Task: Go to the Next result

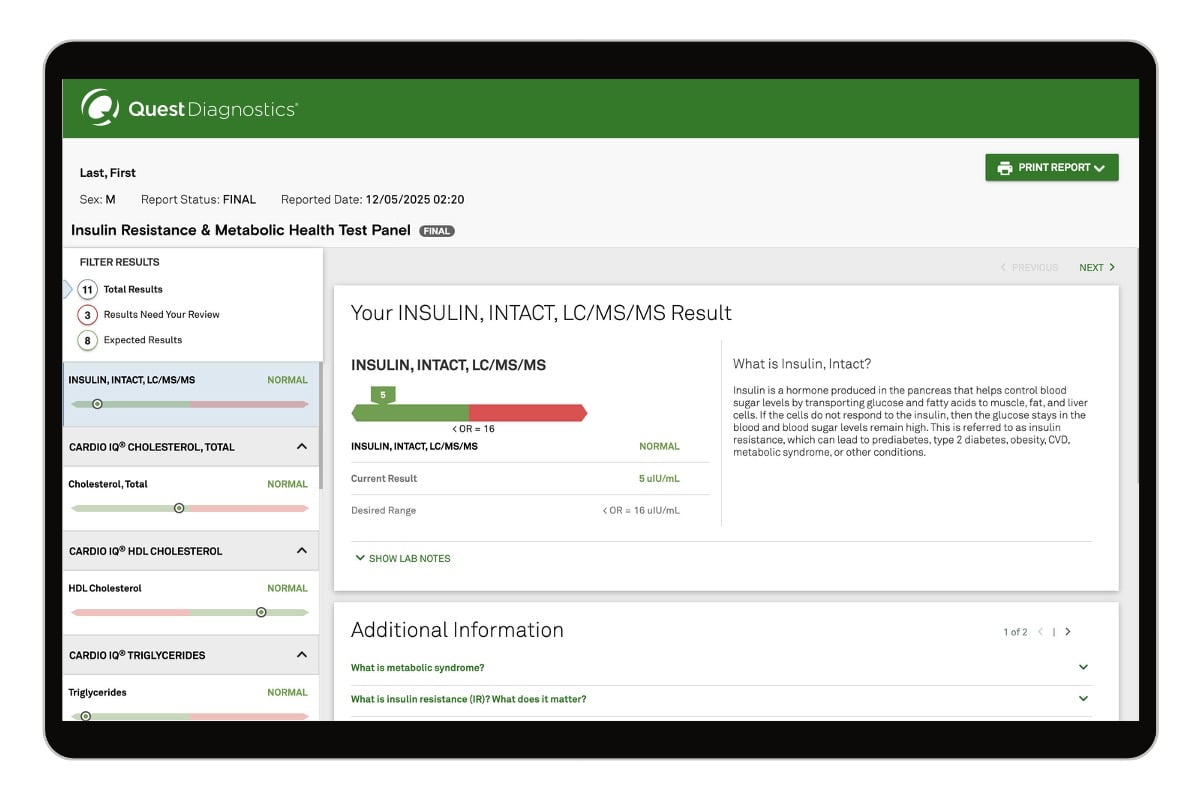Action: (1096, 268)
